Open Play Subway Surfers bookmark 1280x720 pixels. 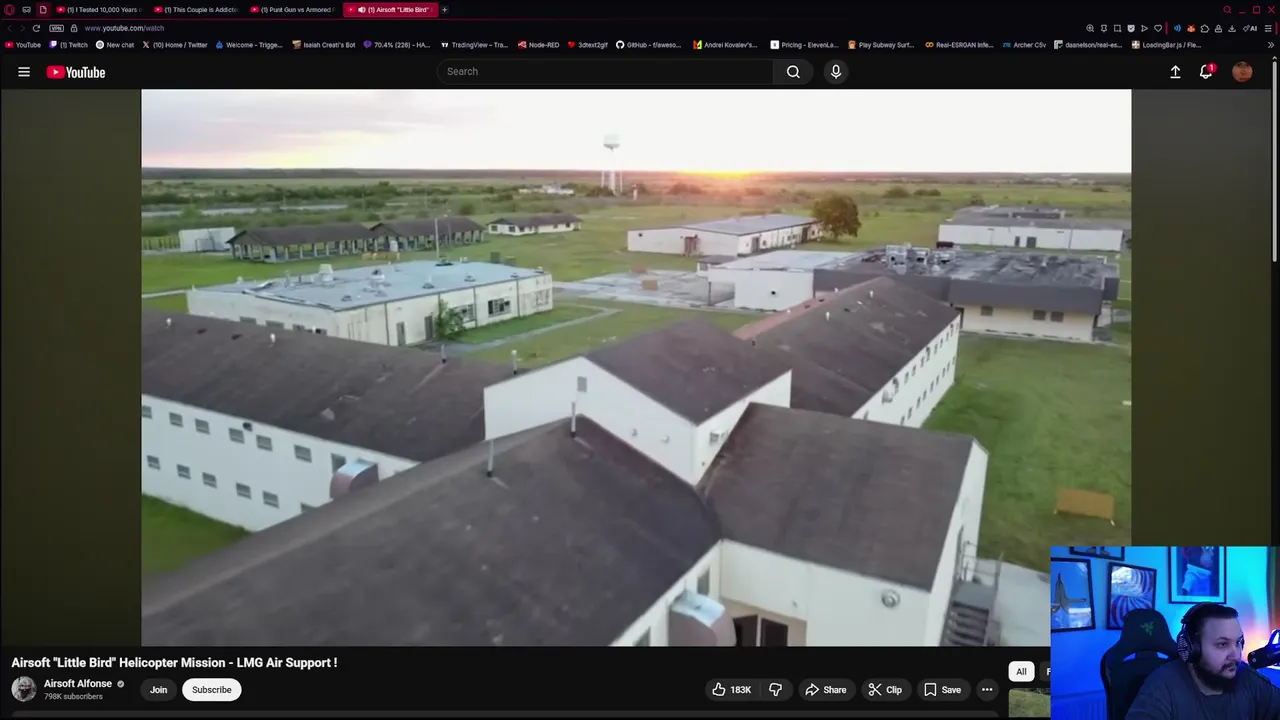tap(881, 45)
